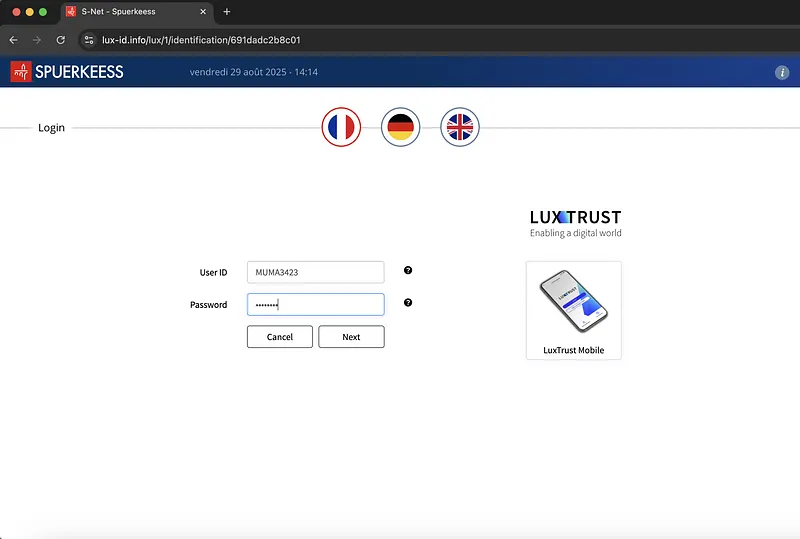800x539 pixels.
Task: Show help for the User ID field
Action: [408, 271]
